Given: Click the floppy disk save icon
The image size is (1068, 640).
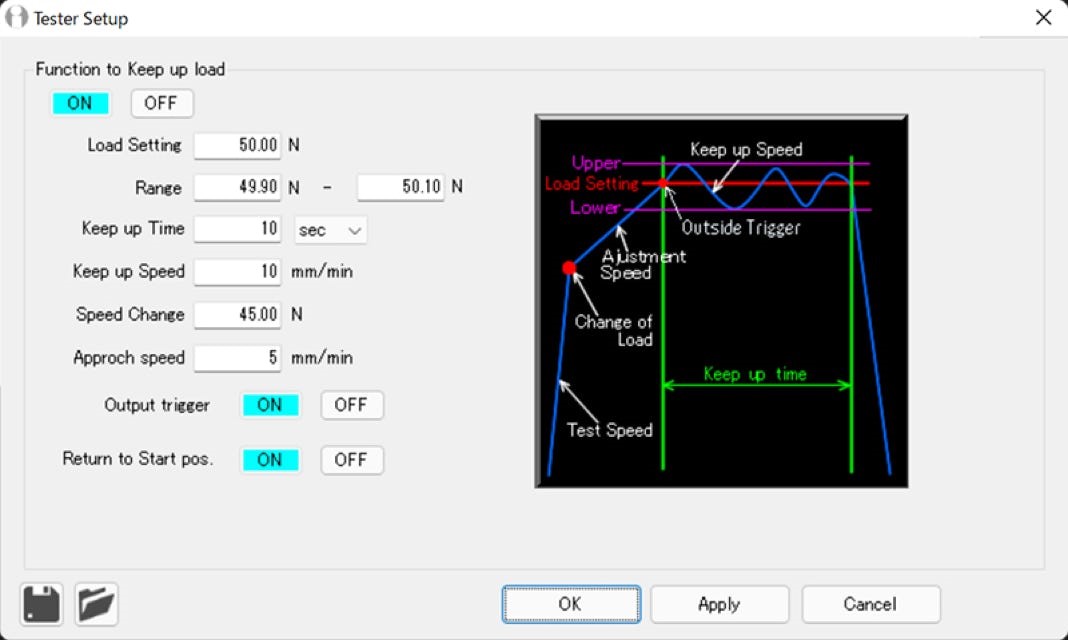Looking at the screenshot, I should click(x=41, y=604).
